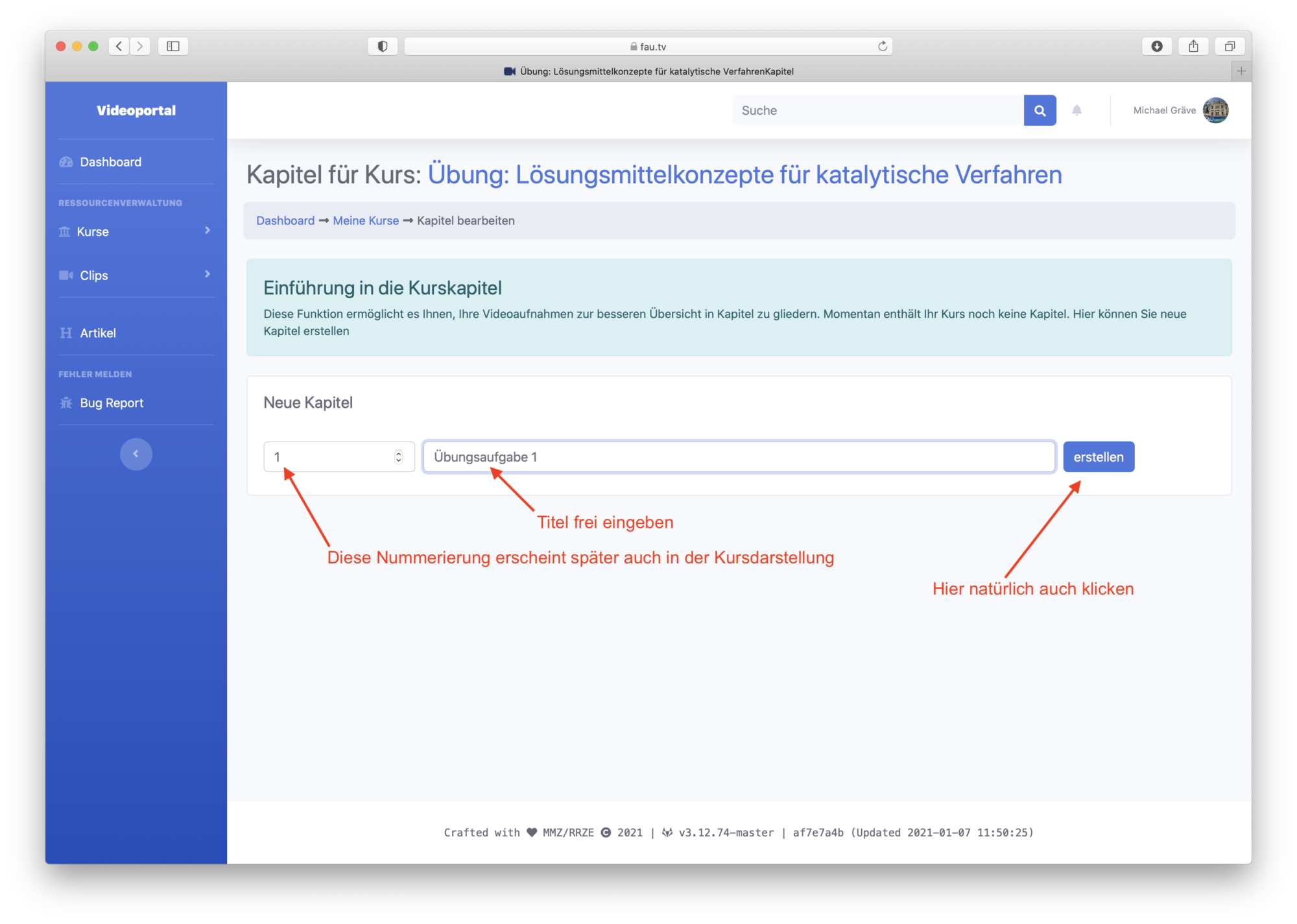
Task: Open Artikel in the sidebar
Action: click(97, 333)
